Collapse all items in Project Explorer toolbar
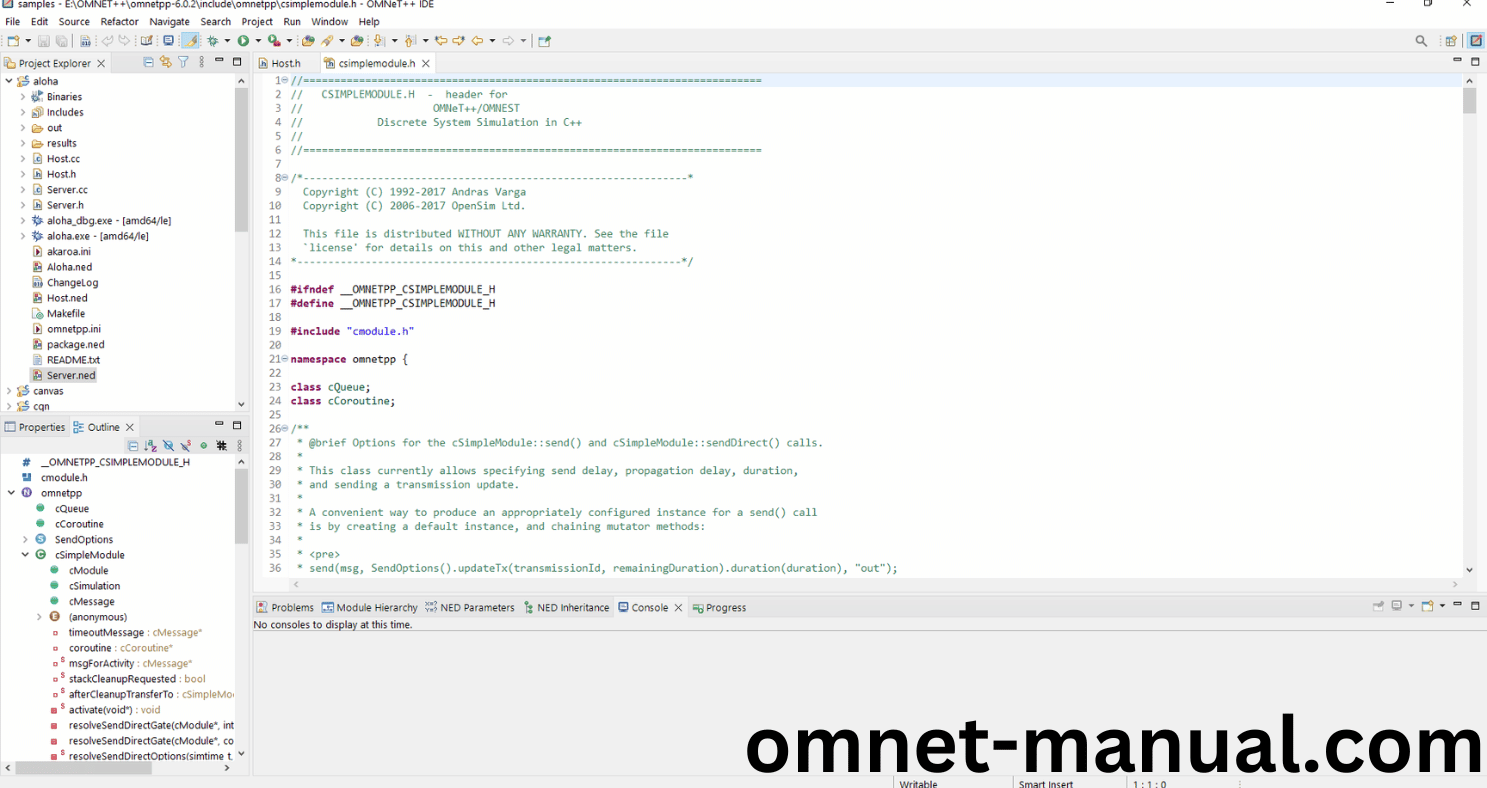The height and width of the screenshot is (788, 1487). click(x=148, y=62)
